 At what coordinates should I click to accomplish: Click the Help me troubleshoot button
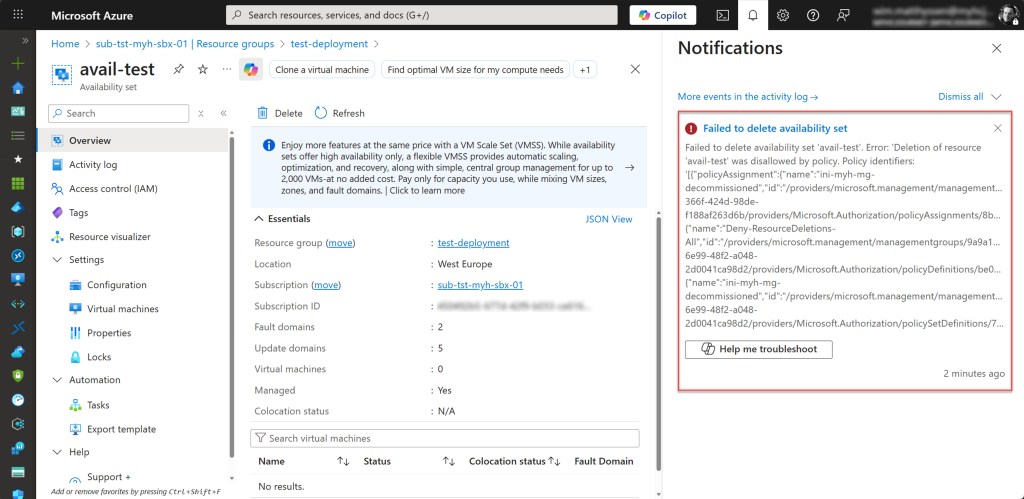click(758, 349)
